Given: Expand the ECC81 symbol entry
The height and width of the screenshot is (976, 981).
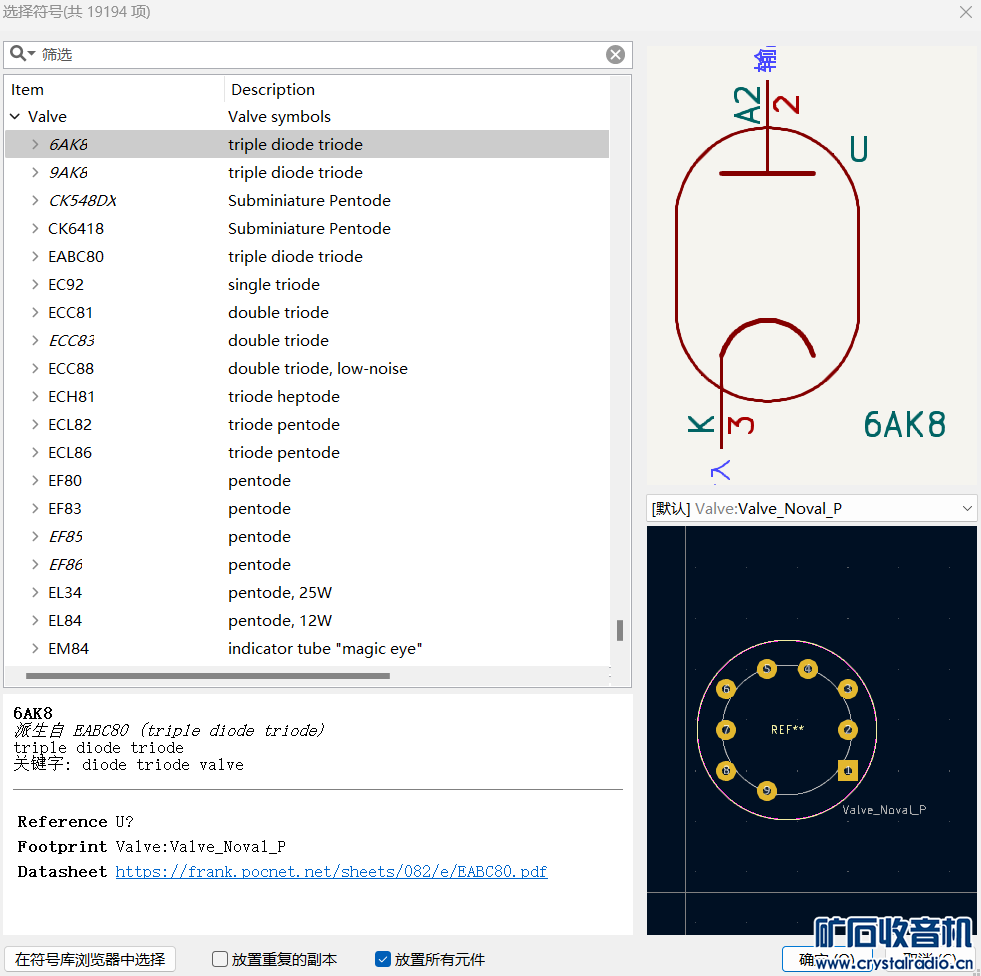Looking at the screenshot, I should (35, 313).
